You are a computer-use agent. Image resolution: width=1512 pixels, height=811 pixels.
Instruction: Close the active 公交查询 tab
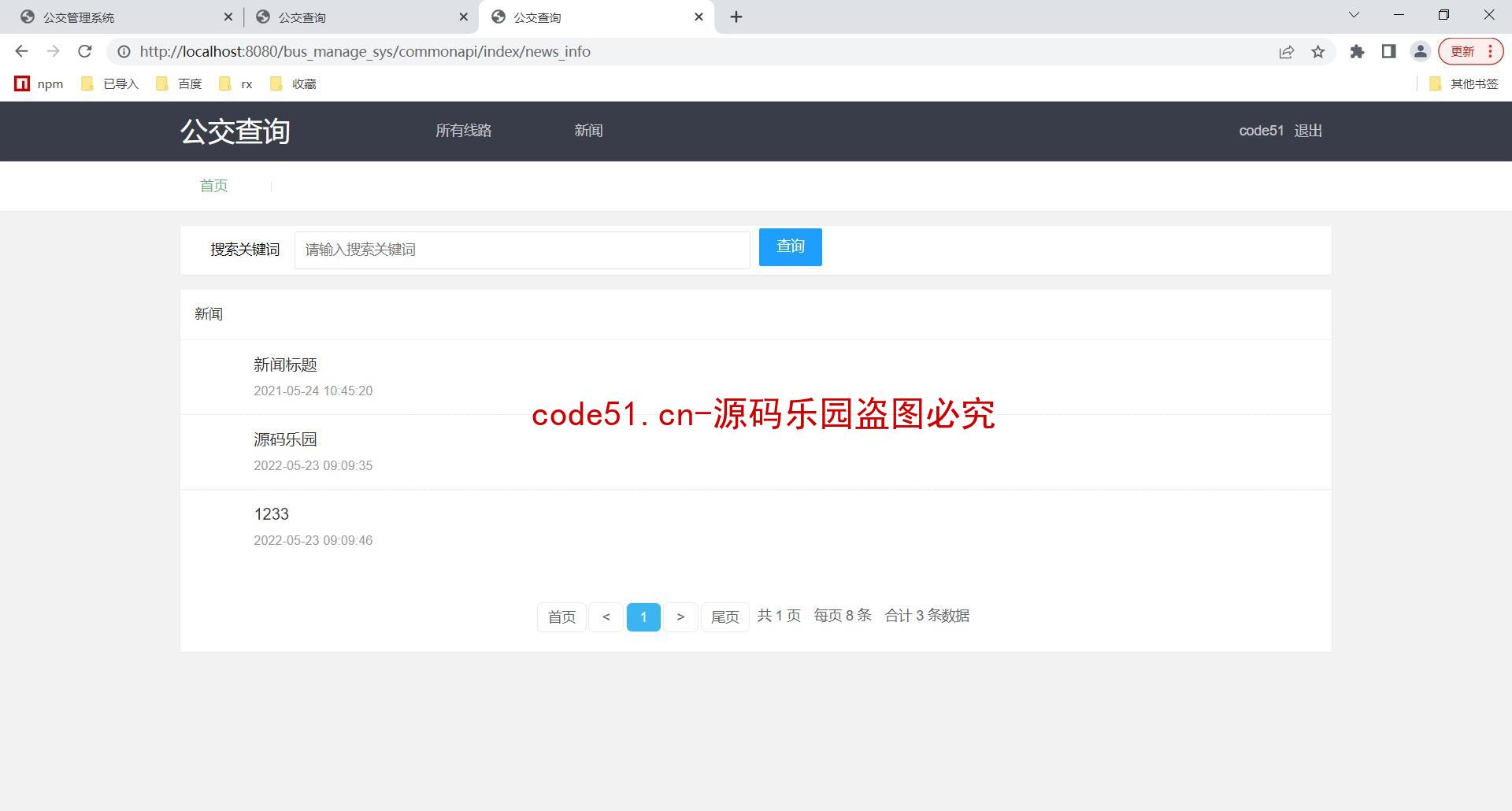coord(699,17)
